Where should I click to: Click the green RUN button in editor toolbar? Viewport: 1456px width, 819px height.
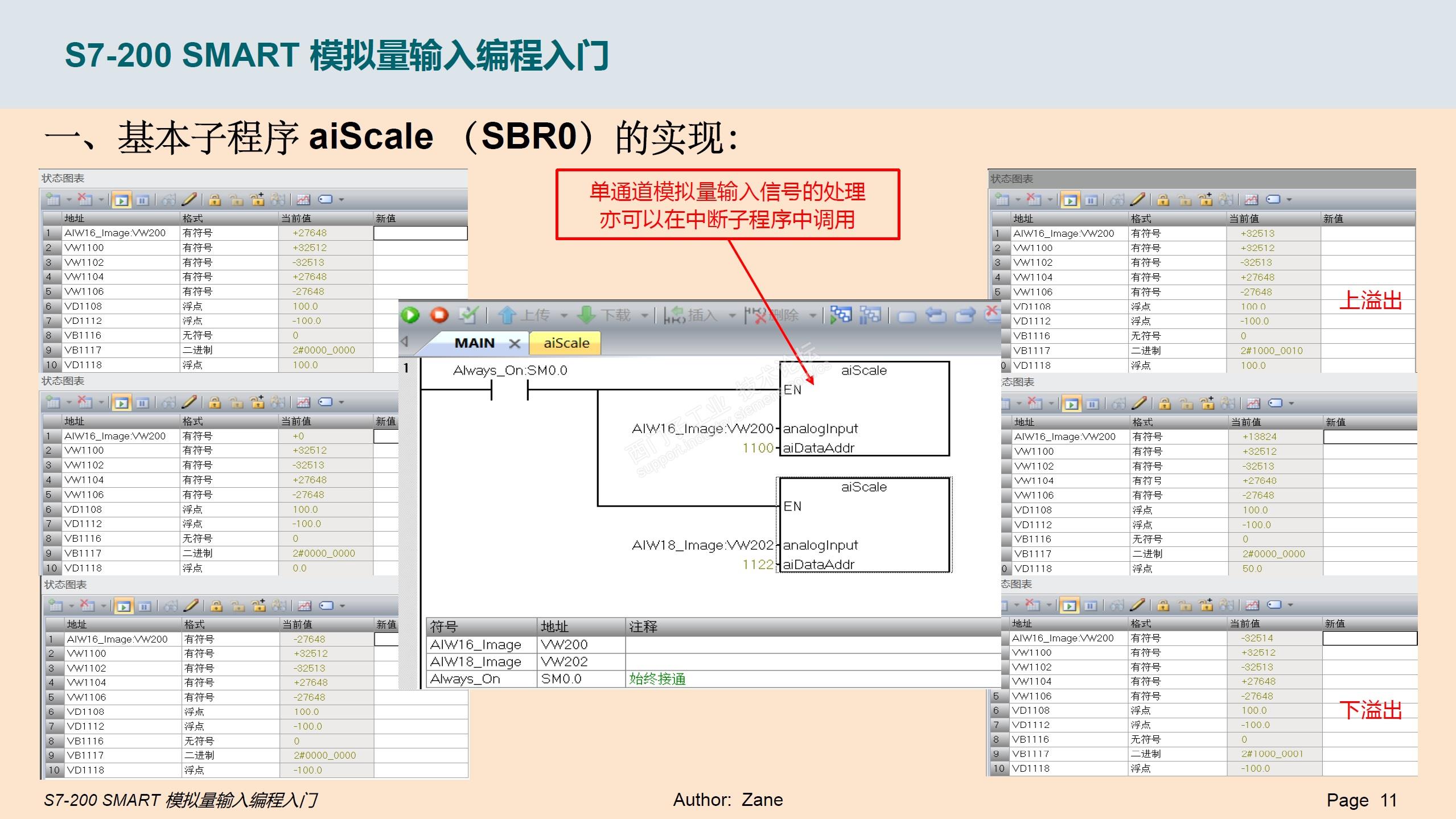[x=410, y=315]
